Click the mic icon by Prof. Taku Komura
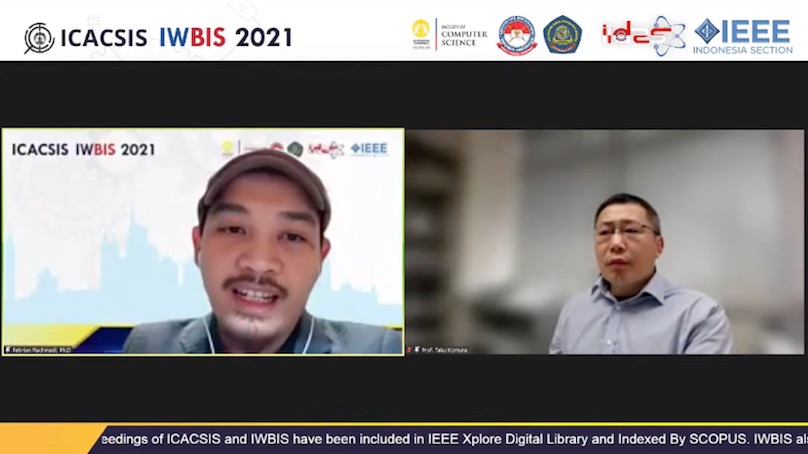 (x=416, y=350)
